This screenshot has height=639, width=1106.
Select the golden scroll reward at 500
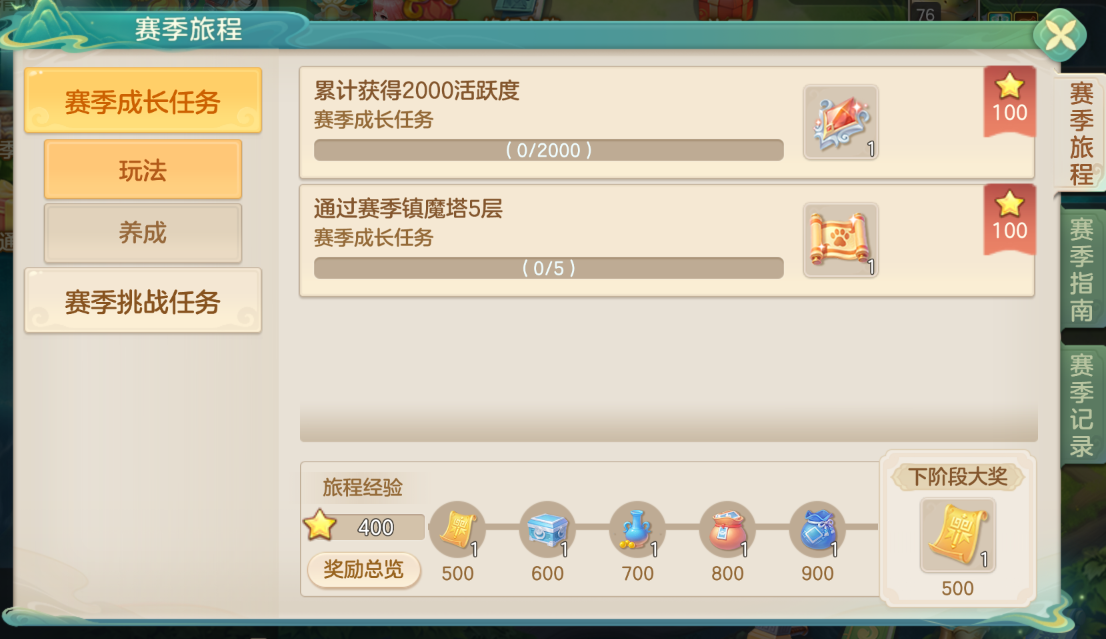[x=458, y=529]
